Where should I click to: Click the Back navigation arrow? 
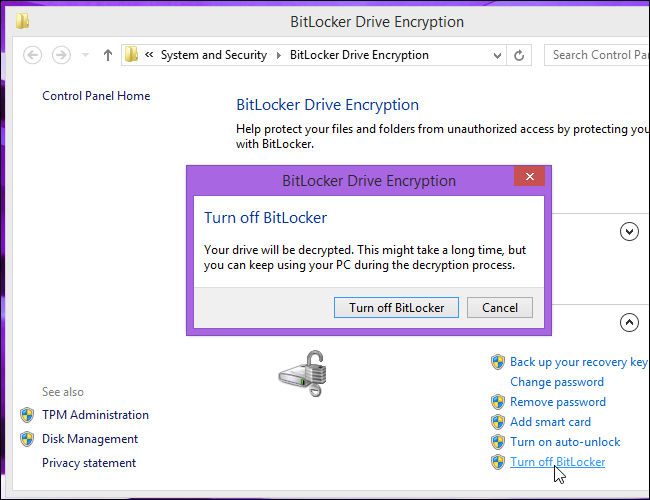click(x=33, y=55)
